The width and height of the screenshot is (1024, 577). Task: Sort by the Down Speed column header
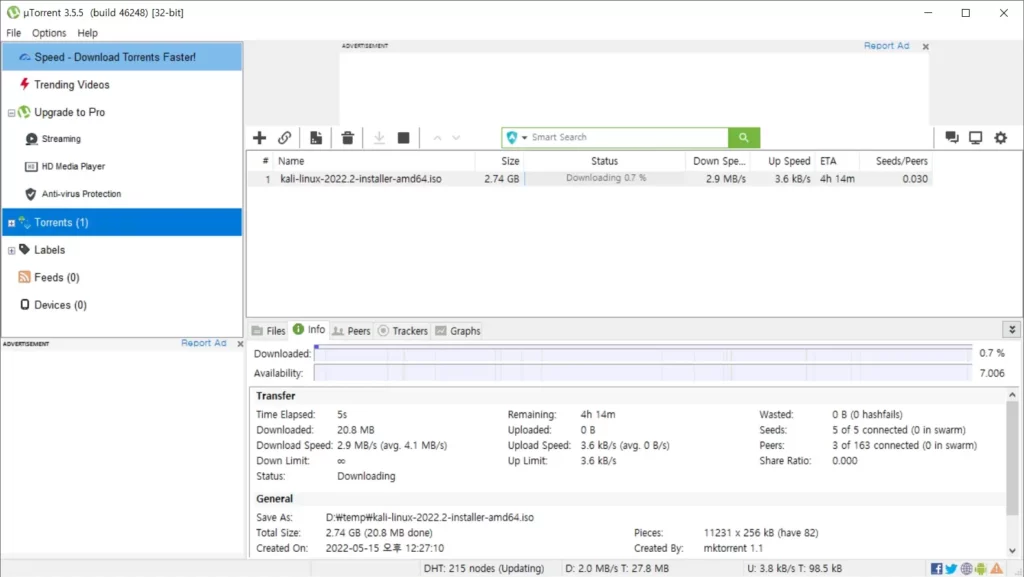pos(718,161)
